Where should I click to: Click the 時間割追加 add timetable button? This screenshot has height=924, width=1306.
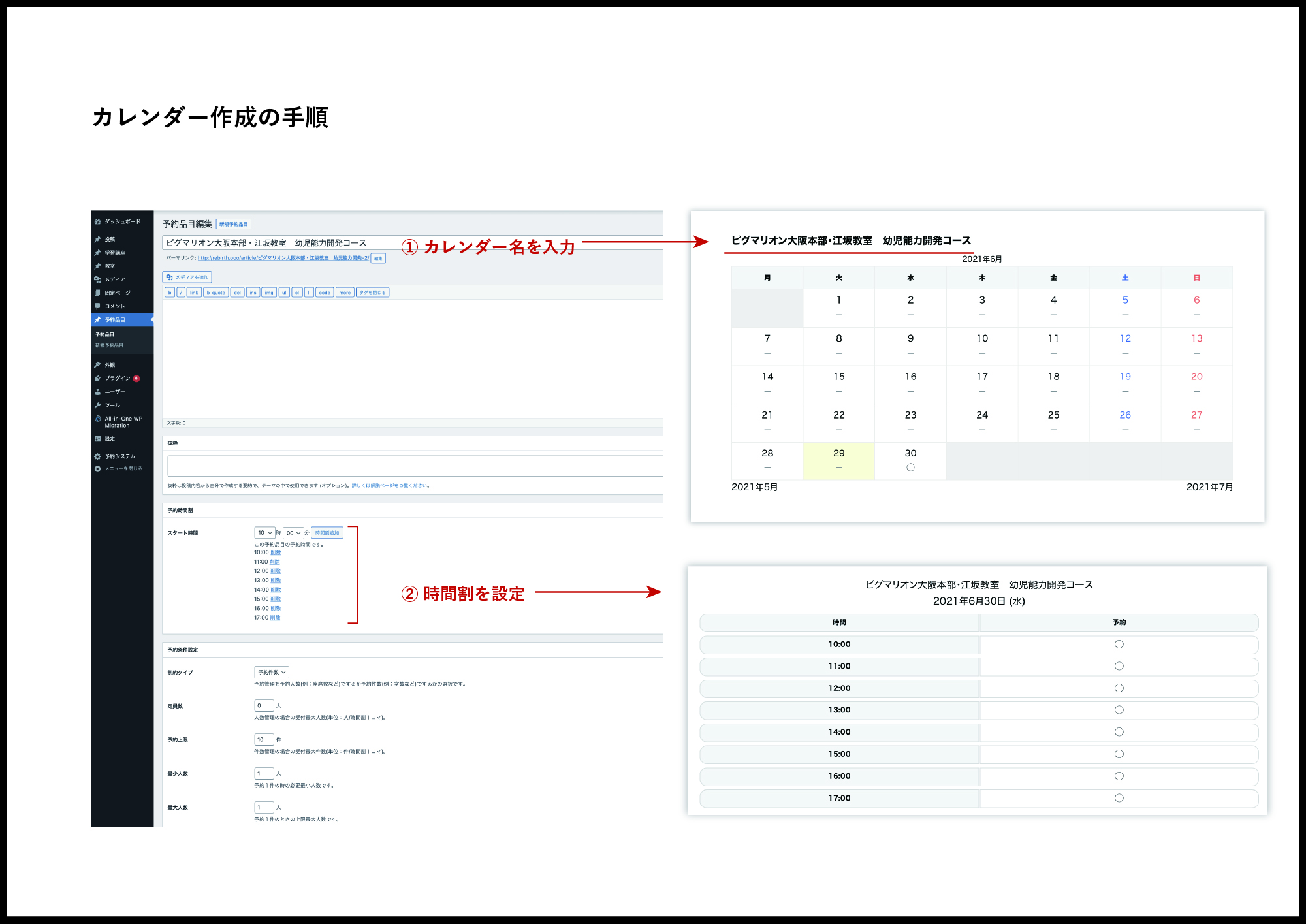point(327,533)
